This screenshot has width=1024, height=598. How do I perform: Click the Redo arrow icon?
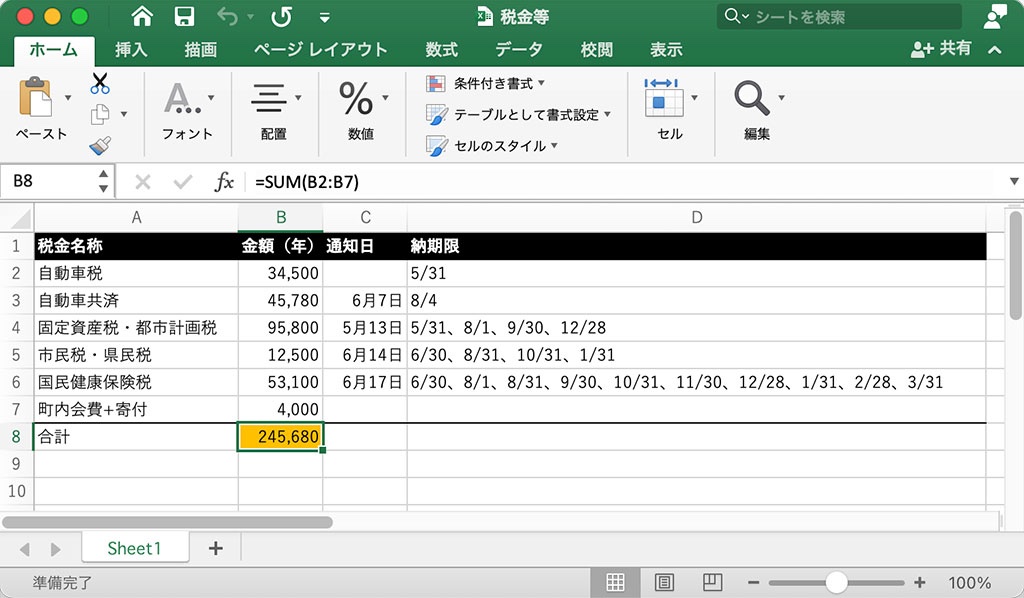(281, 16)
